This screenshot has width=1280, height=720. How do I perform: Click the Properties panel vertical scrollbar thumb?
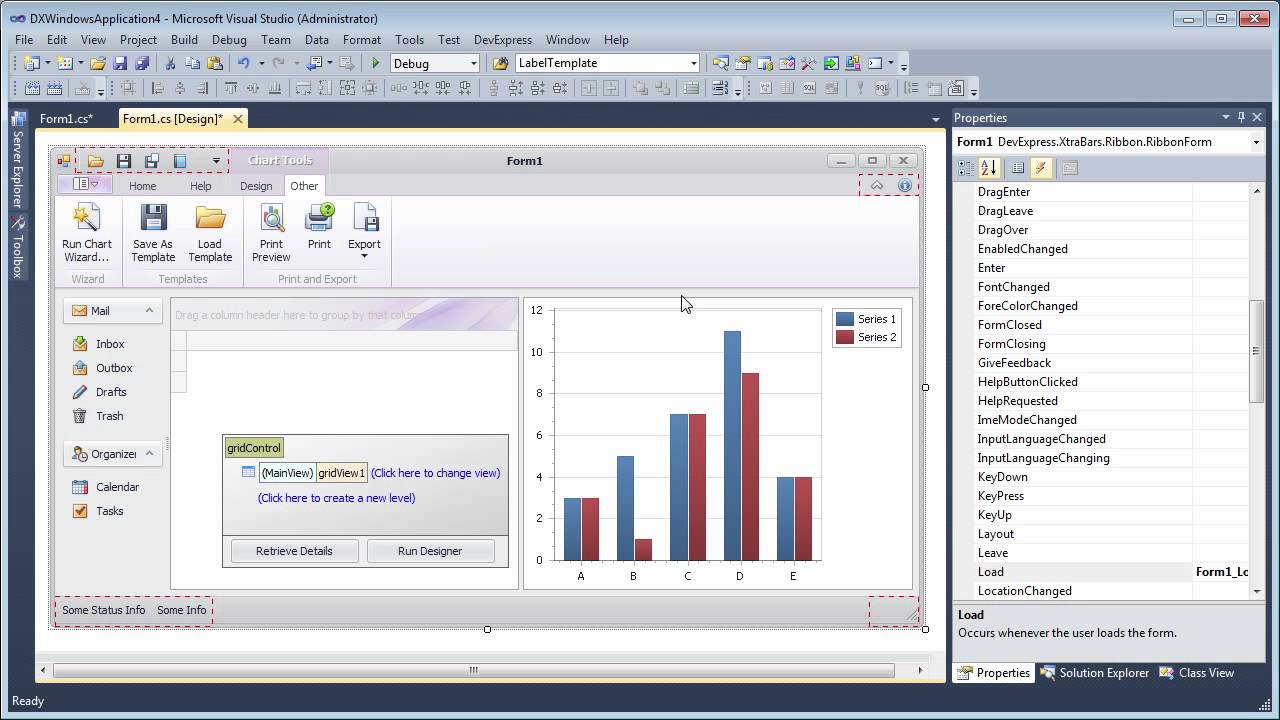[x=1257, y=350]
